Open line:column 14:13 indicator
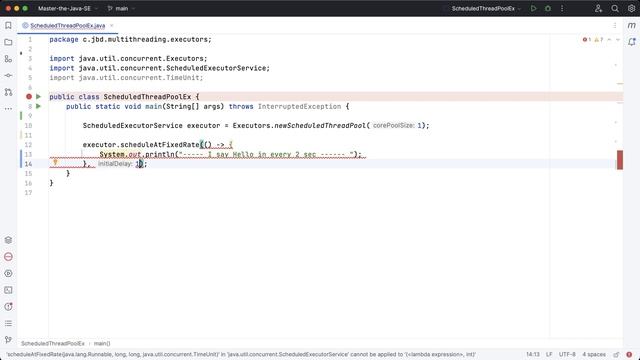The width and height of the screenshot is (640, 360). point(533,354)
